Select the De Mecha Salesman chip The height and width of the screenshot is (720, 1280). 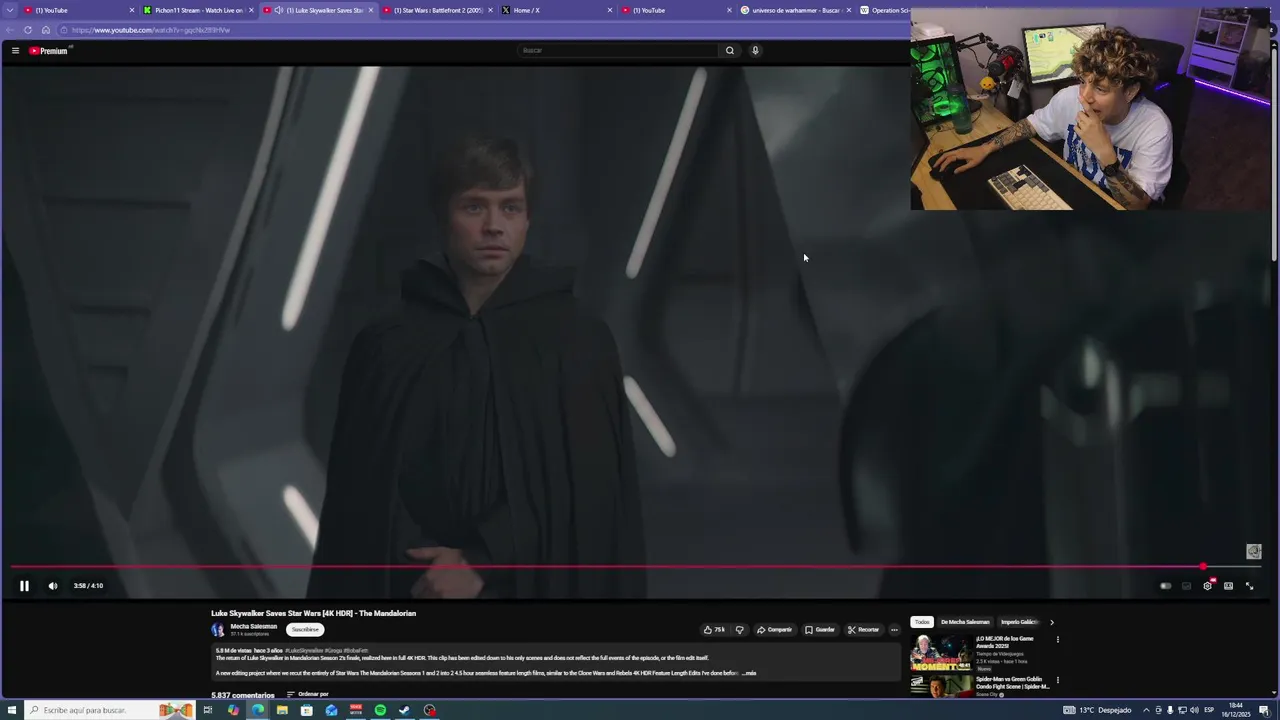(x=965, y=622)
